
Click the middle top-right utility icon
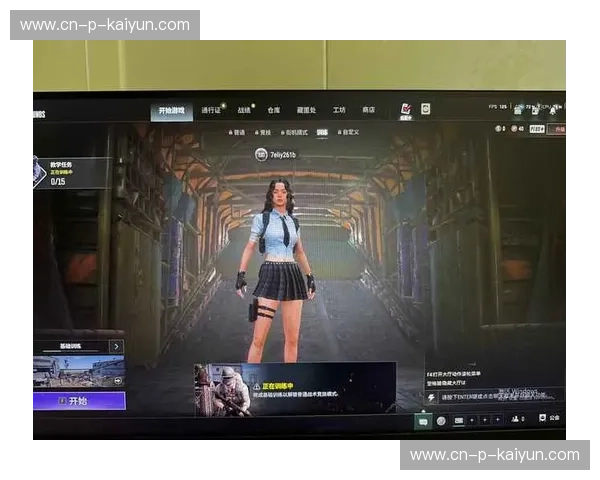535,111
